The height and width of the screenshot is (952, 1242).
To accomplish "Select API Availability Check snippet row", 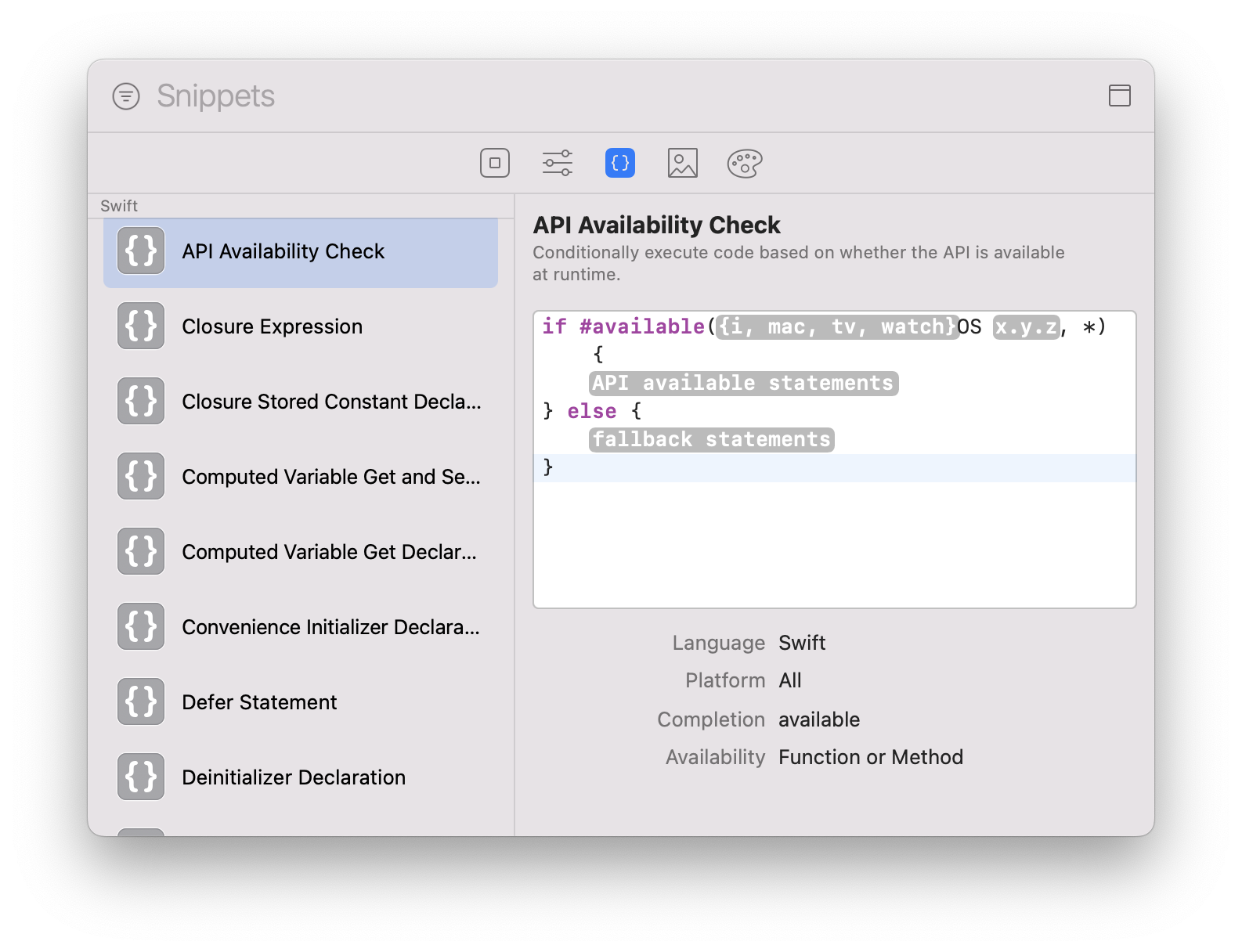I will coord(301,251).
